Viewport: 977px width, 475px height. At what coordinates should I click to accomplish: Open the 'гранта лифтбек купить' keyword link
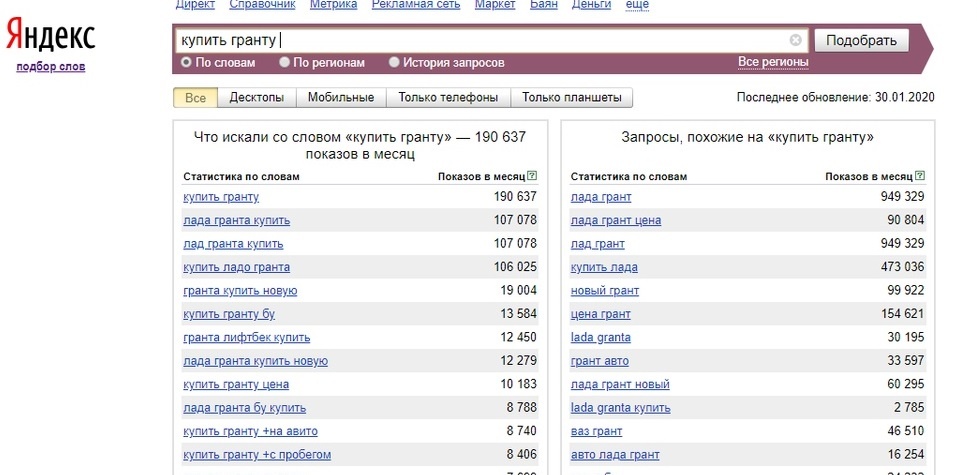[247, 337]
